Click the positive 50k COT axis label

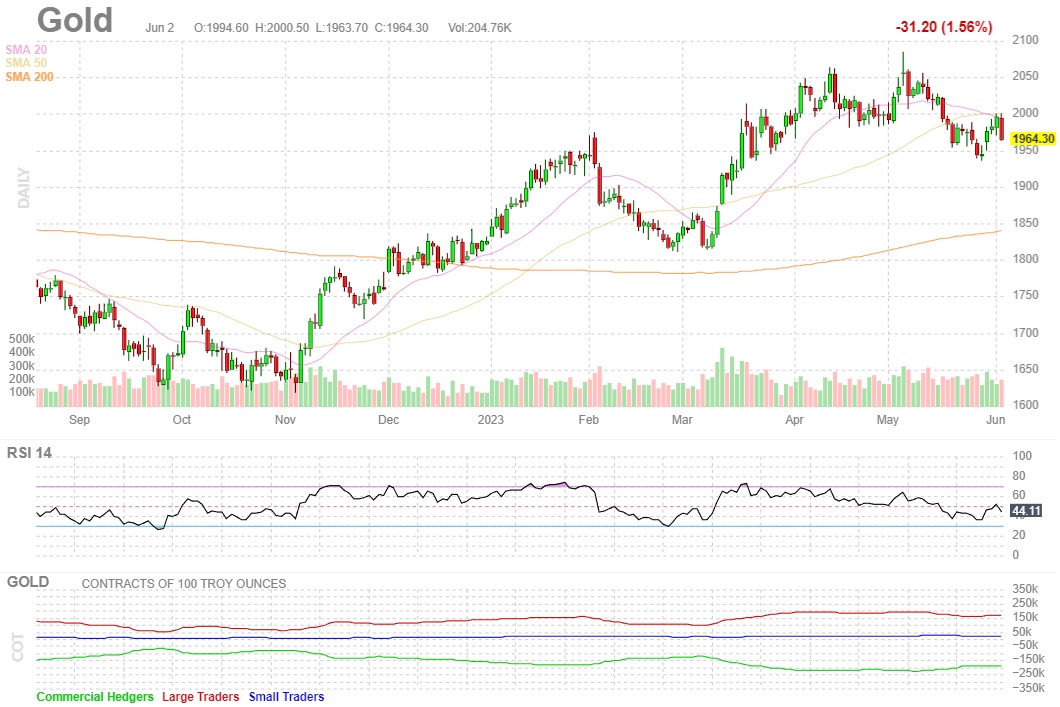(1022, 632)
